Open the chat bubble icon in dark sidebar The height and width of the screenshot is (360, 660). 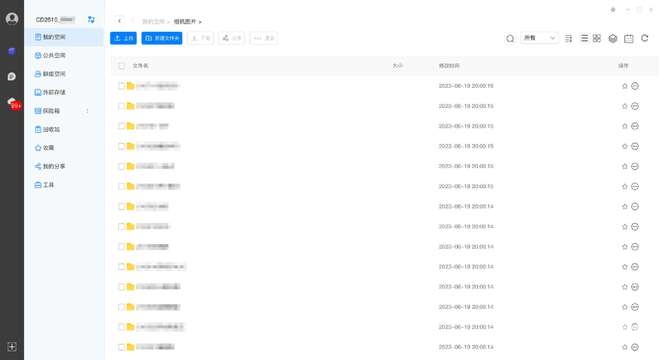[12, 76]
